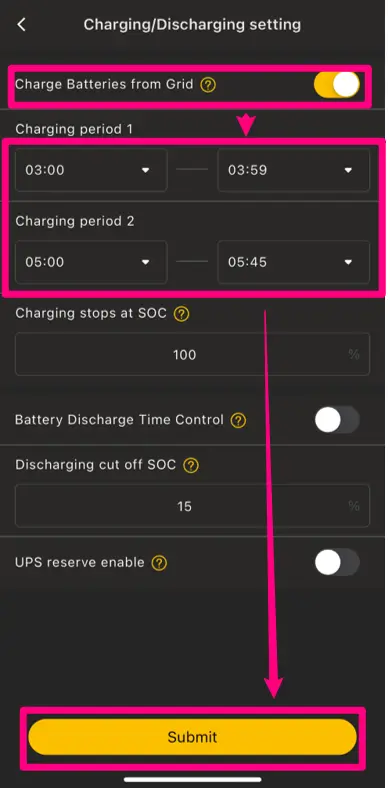Viewport: 390px width, 788px height.
Task: Open Charging period 1 start time 03:00
Action: tap(91, 170)
